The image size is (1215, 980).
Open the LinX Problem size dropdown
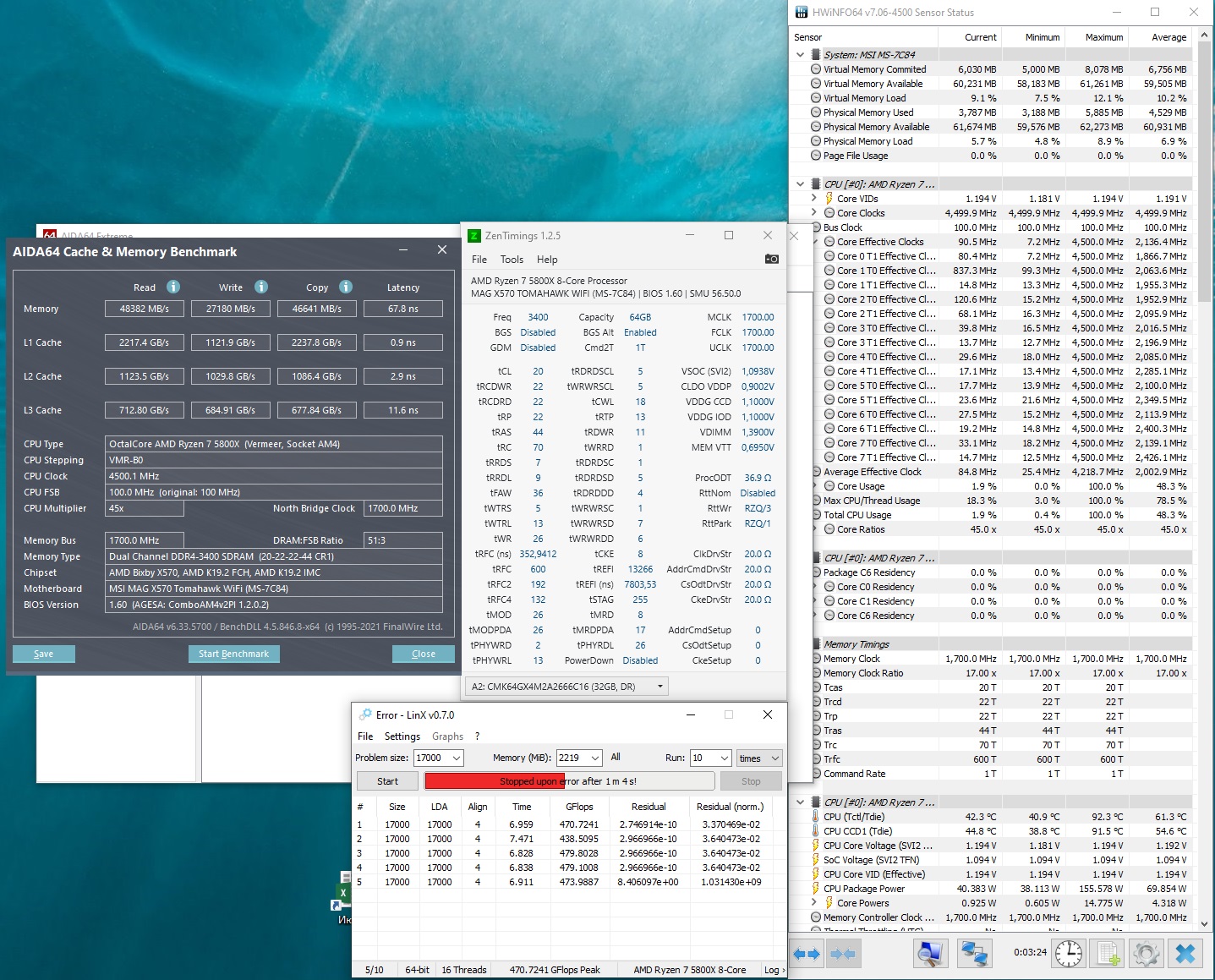457,758
